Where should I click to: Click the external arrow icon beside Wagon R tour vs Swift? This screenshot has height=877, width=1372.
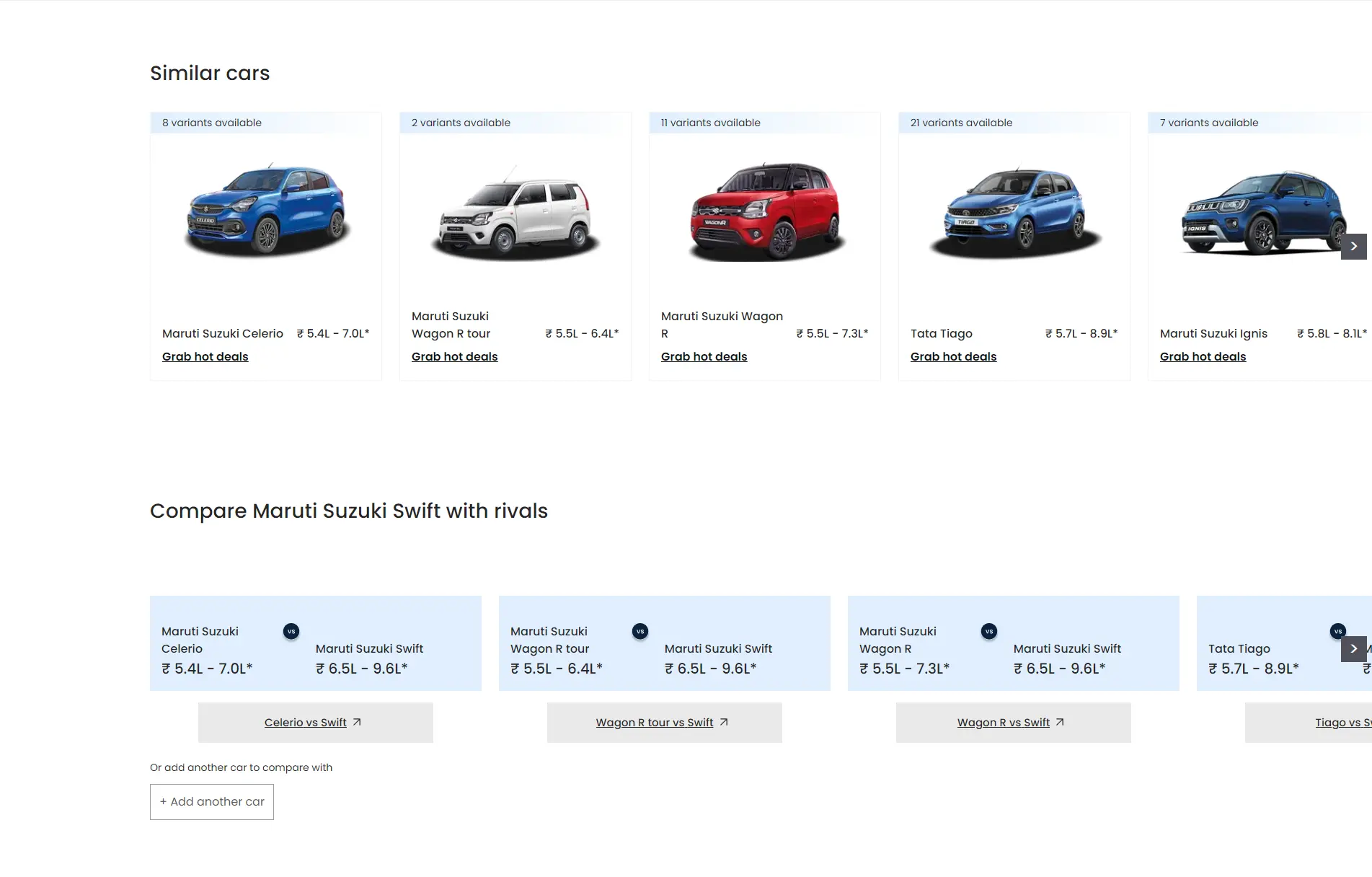[x=724, y=722]
